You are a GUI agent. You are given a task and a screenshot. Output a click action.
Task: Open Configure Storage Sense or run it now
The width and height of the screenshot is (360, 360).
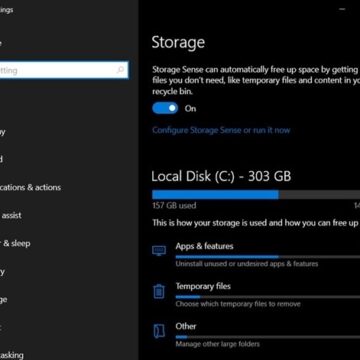coord(221,130)
